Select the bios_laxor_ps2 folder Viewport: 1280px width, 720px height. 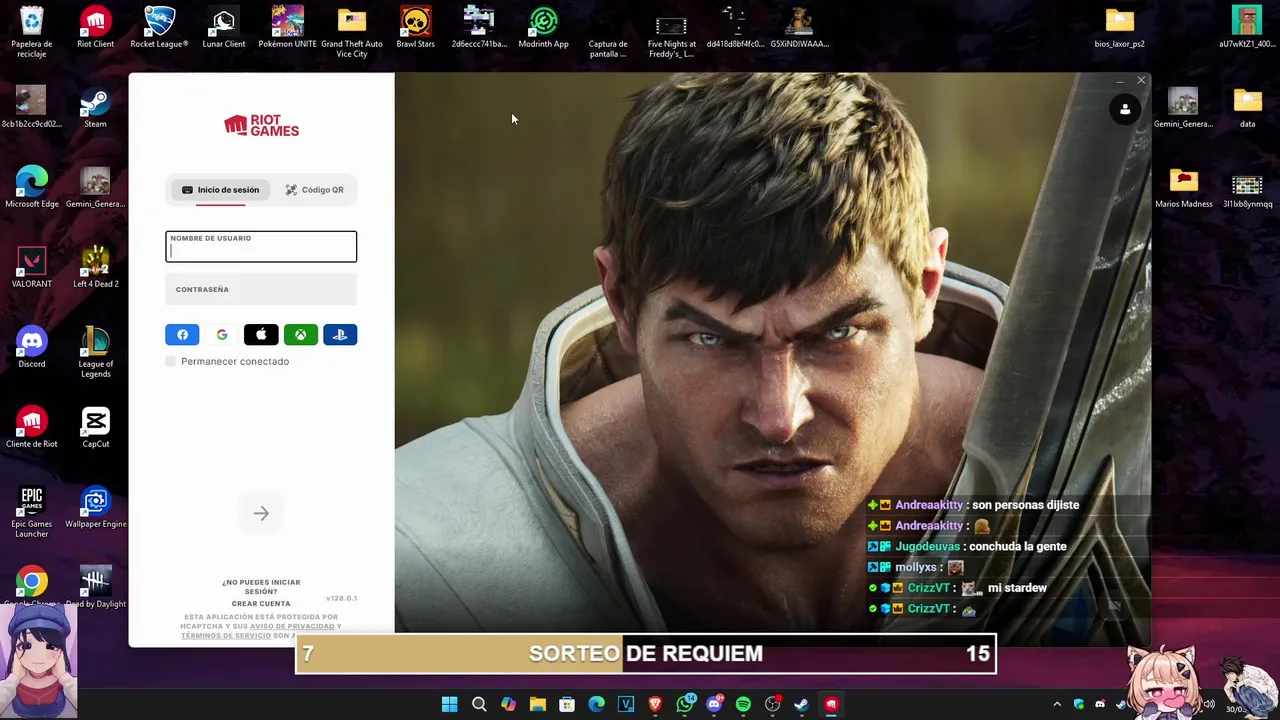tap(1120, 28)
